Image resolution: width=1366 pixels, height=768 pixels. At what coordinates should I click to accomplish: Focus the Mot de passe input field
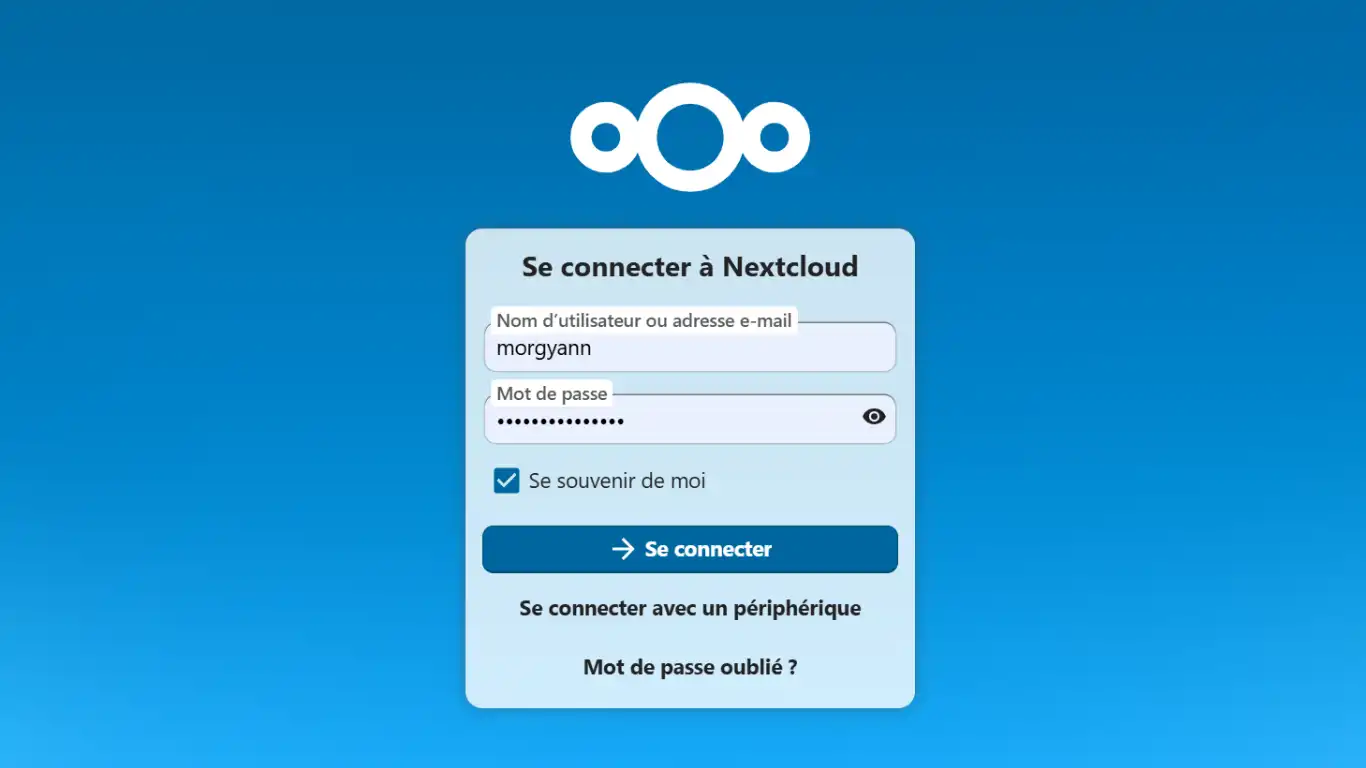670,419
